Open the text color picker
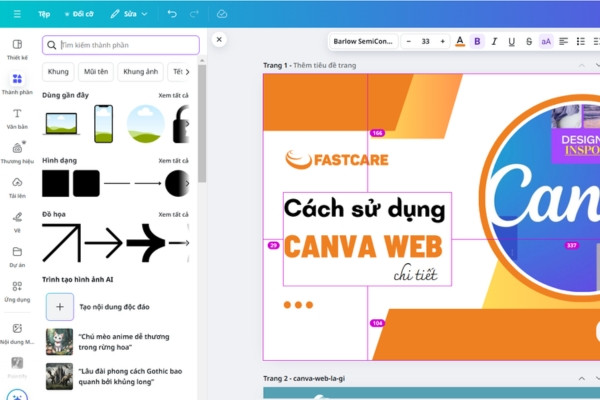 pyautogui.click(x=460, y=41)
